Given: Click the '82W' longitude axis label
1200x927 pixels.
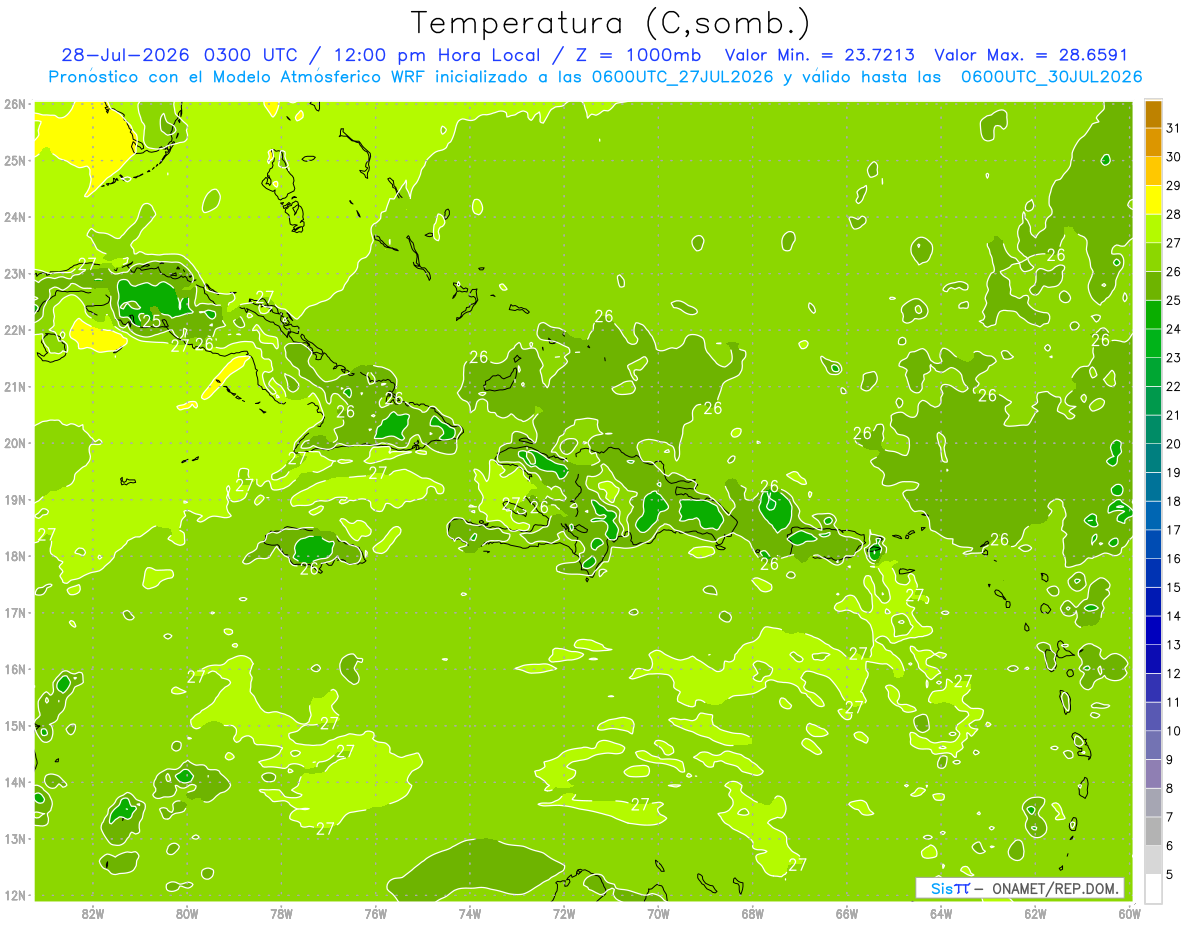Looking at the screenshot, I should click(93, 913).
